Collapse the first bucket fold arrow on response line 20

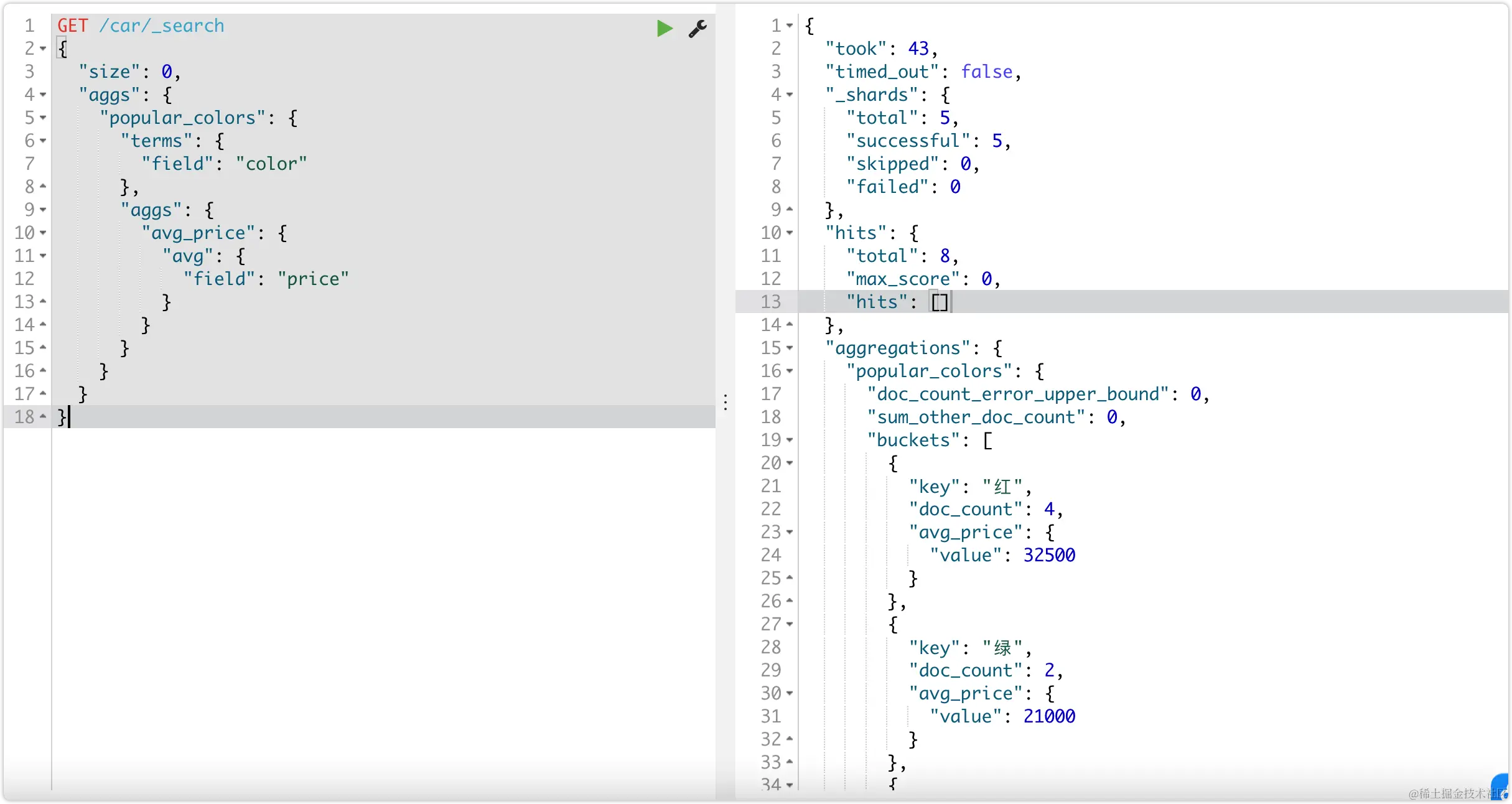click(x=790, y=463)
